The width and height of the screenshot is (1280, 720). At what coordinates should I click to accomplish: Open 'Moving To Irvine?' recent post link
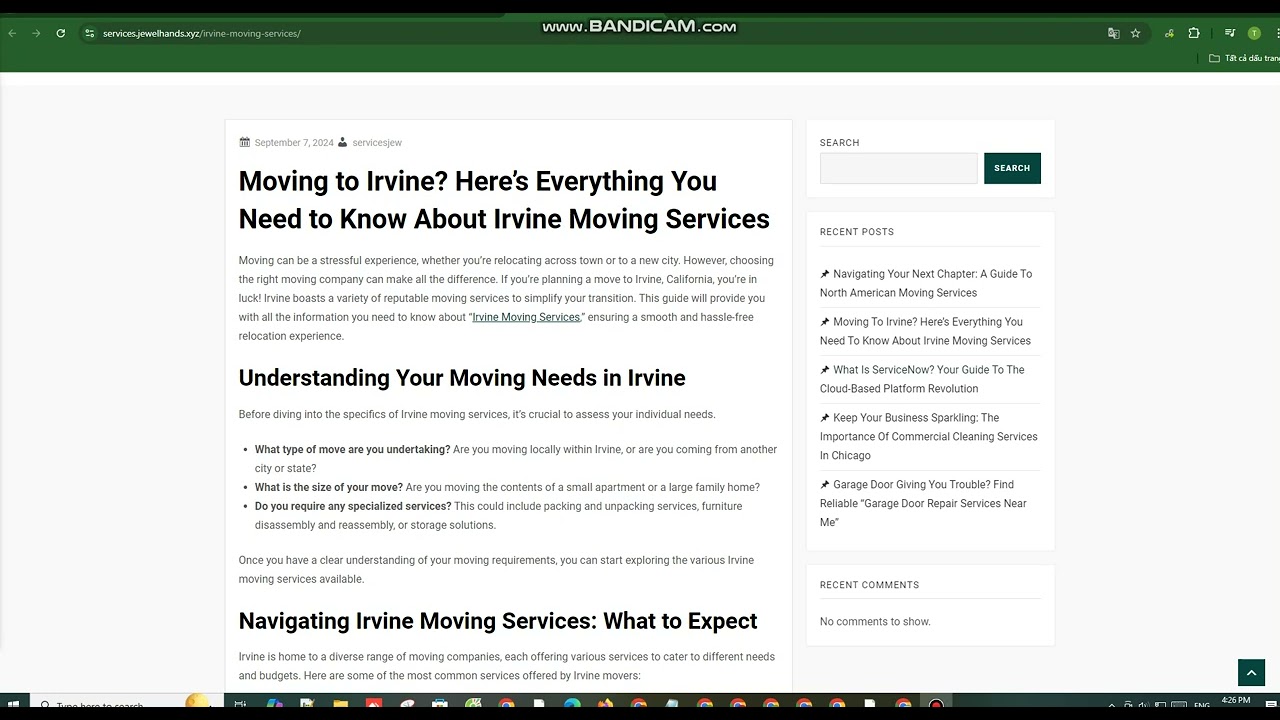pos(925,331)
